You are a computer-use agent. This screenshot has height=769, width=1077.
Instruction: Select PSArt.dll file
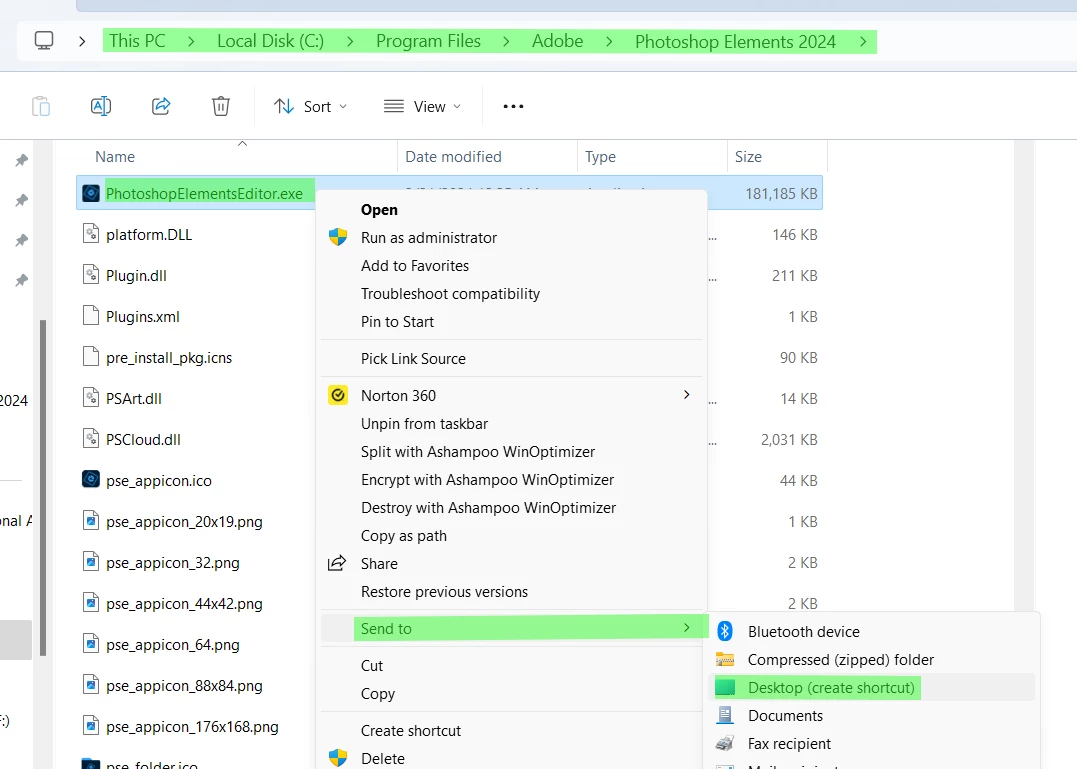point(134,399)
